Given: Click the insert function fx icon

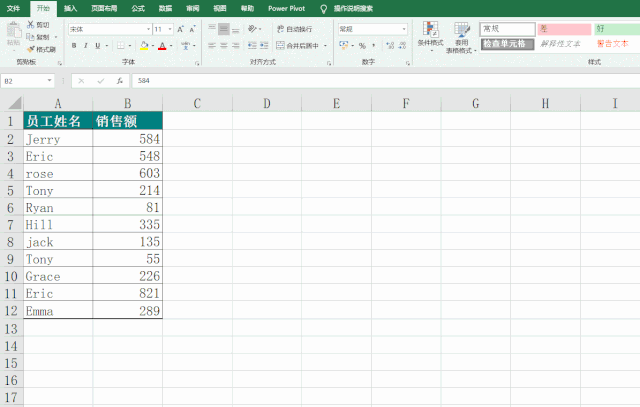Looking at the screenshot, I should point(119,81).
